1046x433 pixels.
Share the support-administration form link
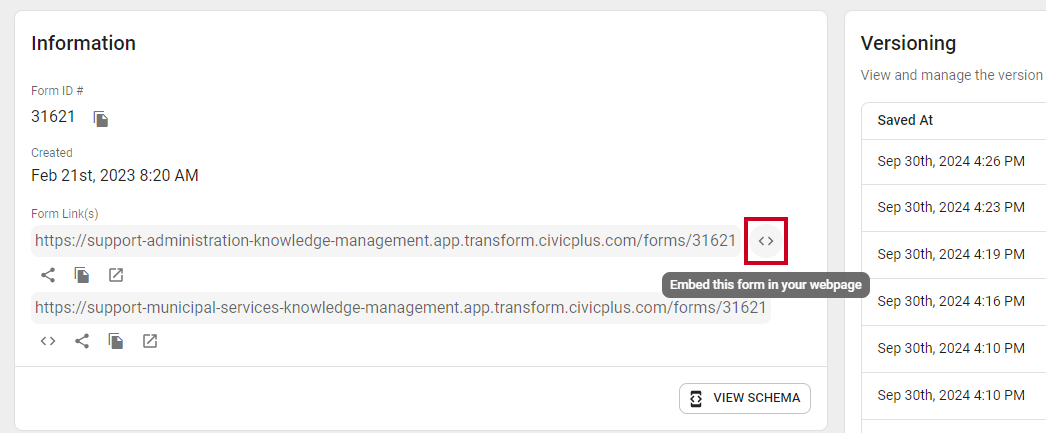click(48, 275)
